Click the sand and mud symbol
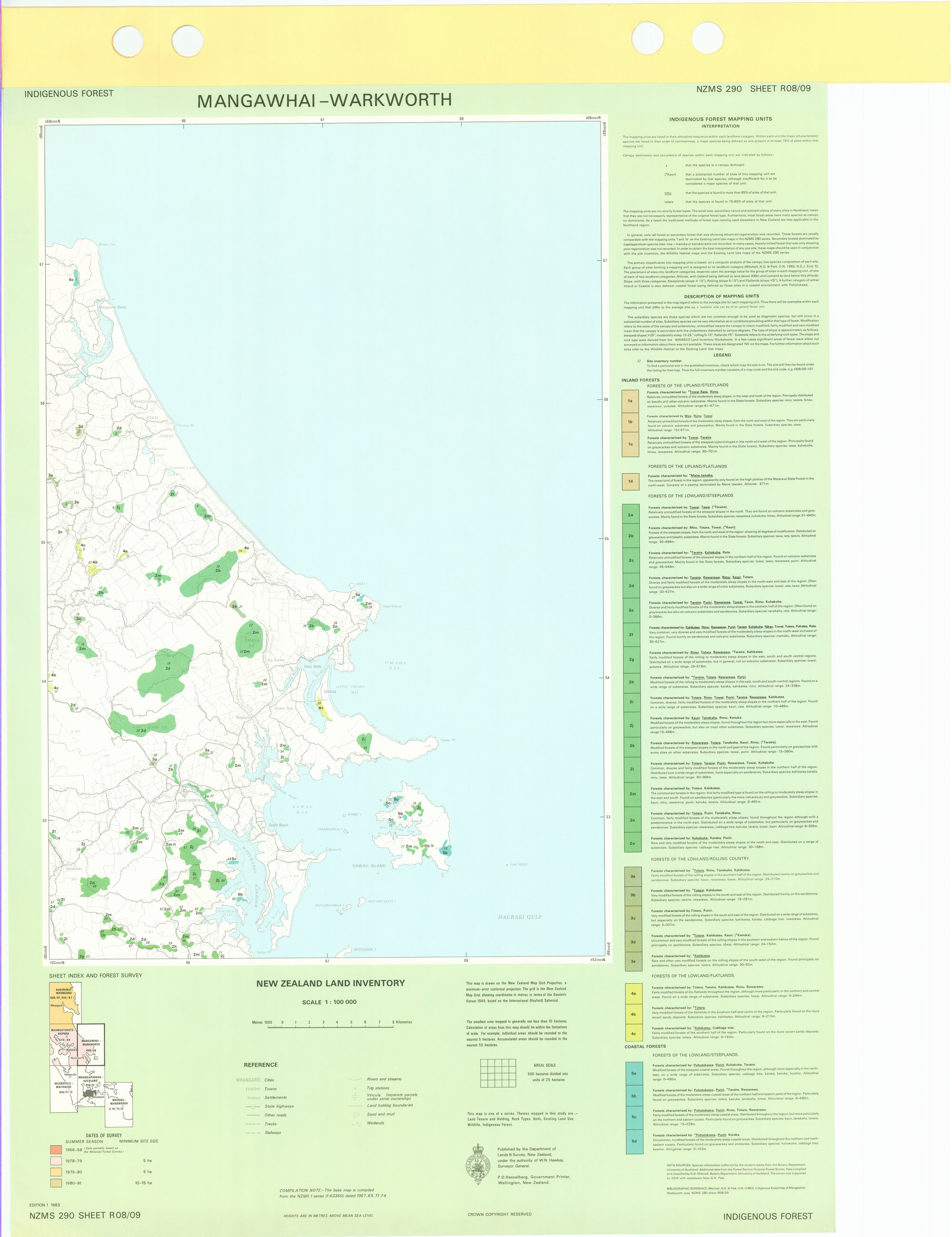Screen dimensions: 952x1237 tap(356, 1115)
